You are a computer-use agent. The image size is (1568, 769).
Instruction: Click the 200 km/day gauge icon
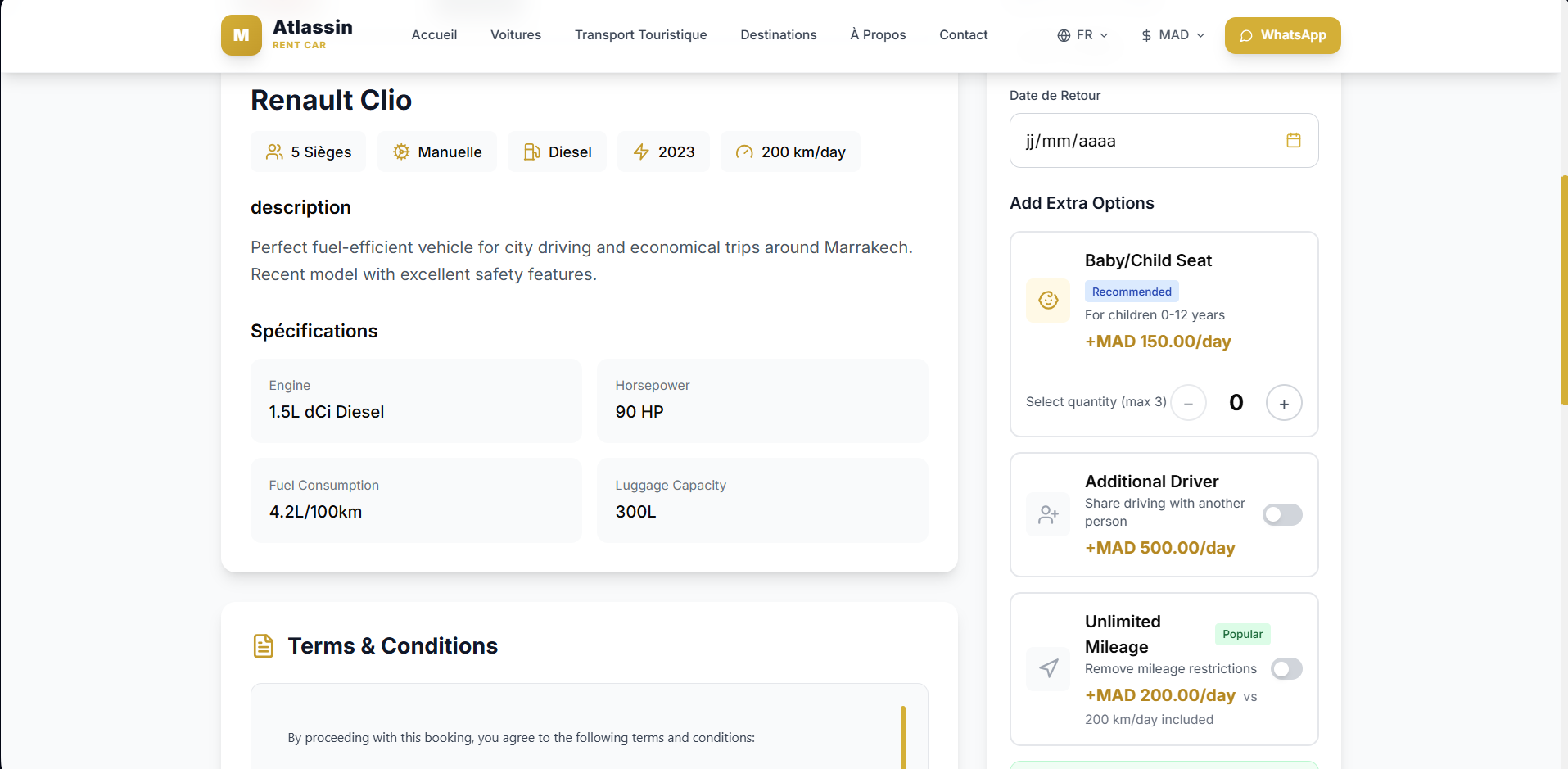pyautogui.click(x=744, y=152)
